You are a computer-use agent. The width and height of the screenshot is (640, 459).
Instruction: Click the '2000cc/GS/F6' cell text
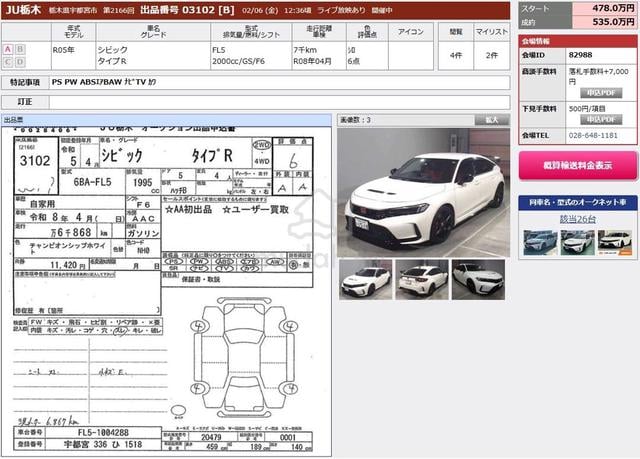pos(238,61)
